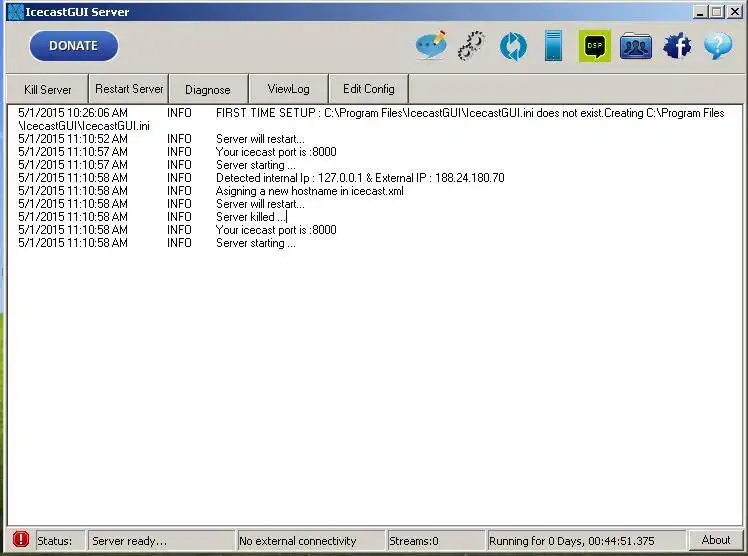Click the 'Server ready...' status field
Viewport: 748px width, 556px height.
coord(161,541)
